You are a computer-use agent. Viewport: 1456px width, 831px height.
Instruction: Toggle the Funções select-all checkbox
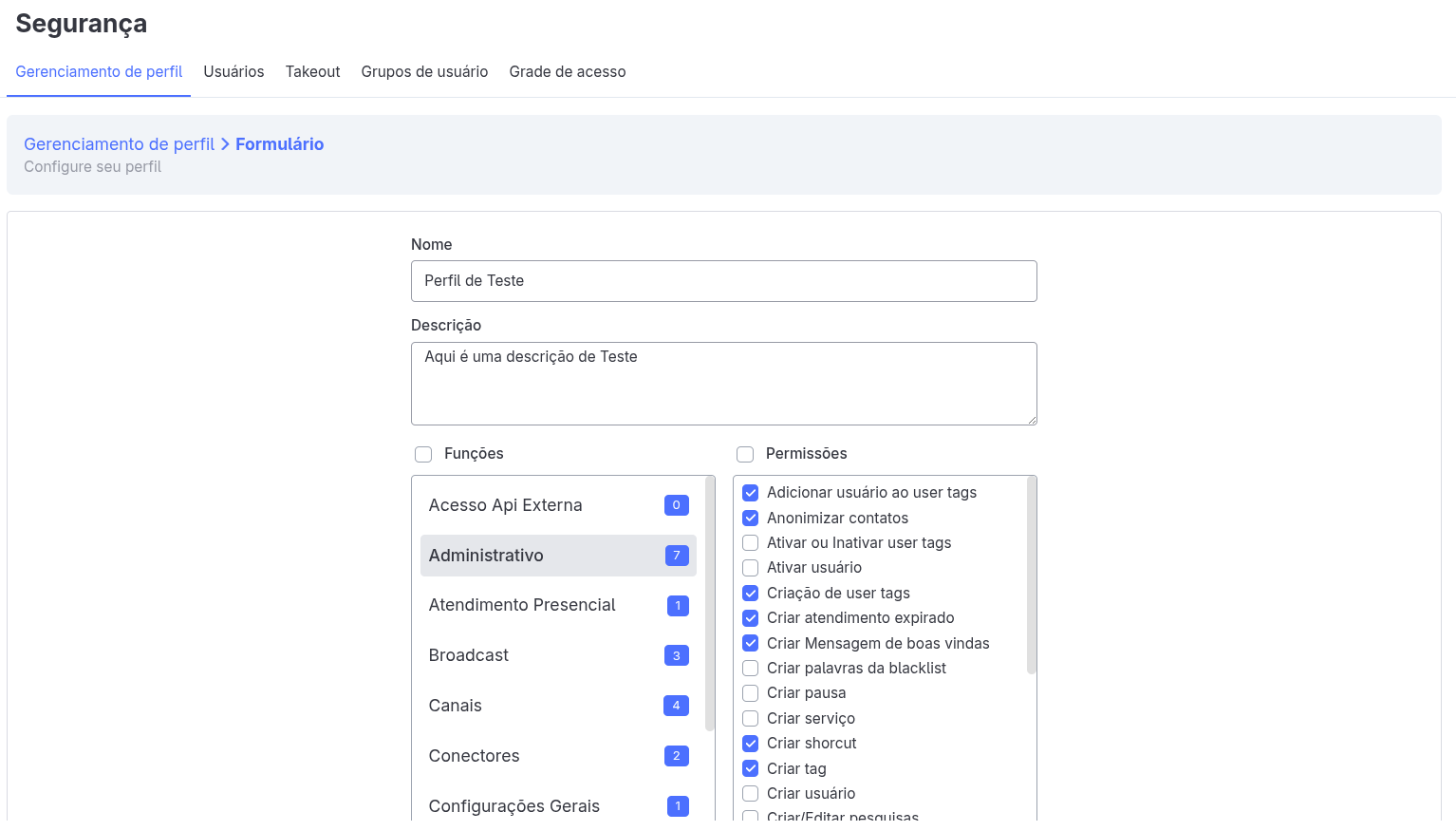(x=423, y=455)
